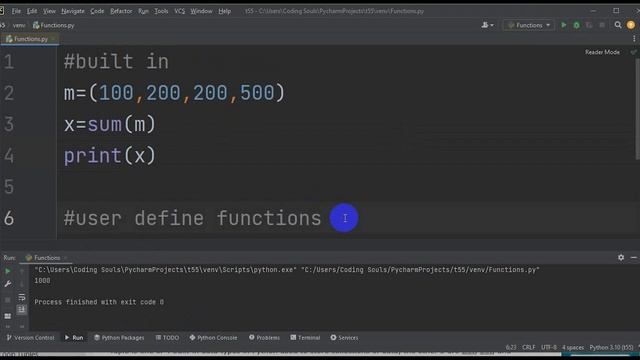Click the Functions.py breadcrumb in navigation bar
Viewport: 640px width, 360px height.
pyautogui.click(x=53, y=25)
